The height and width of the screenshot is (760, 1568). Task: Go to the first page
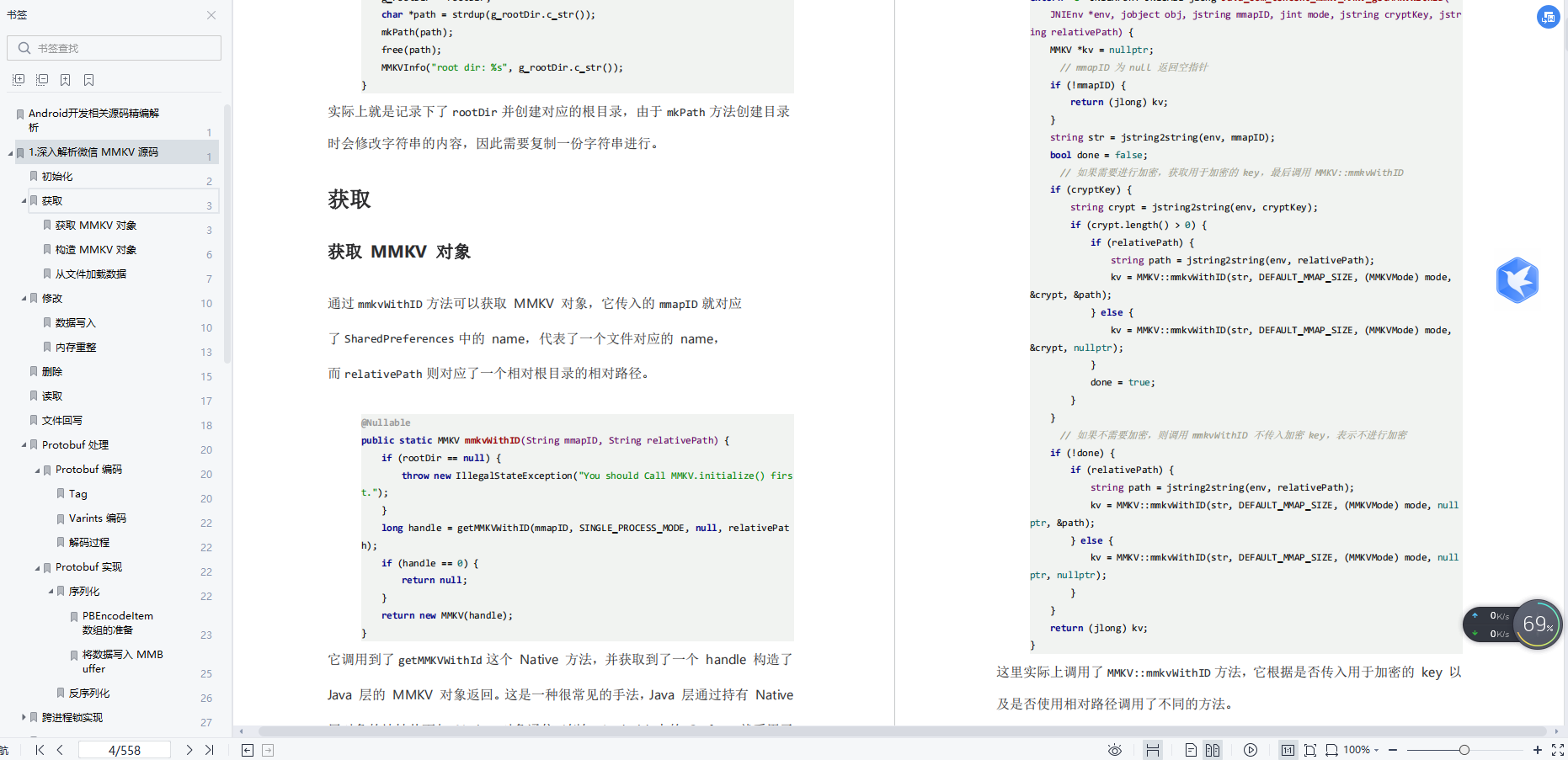pyautogui.click(x=40, y=750)
